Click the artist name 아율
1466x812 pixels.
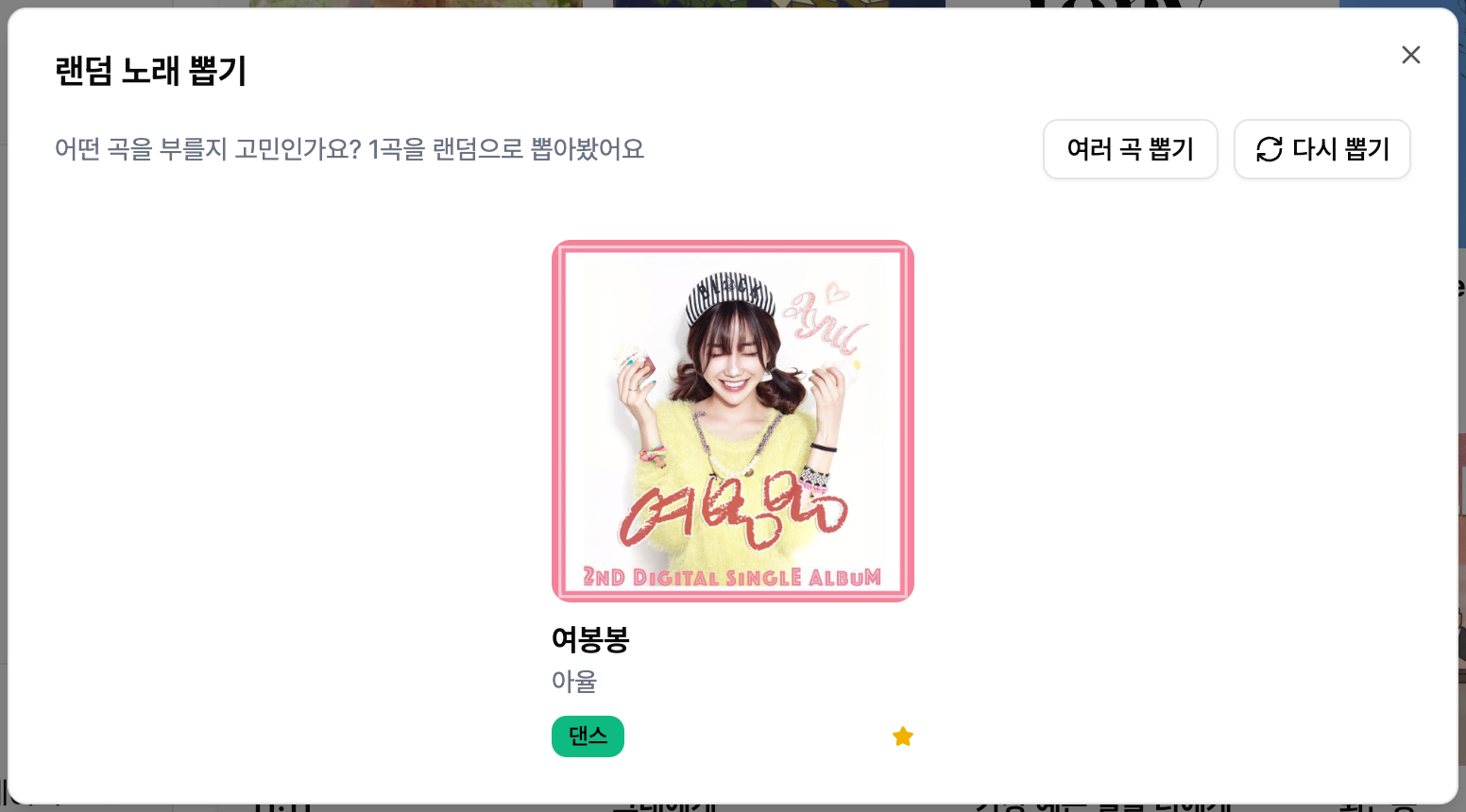pyautogui.click(x=574, y=681)
